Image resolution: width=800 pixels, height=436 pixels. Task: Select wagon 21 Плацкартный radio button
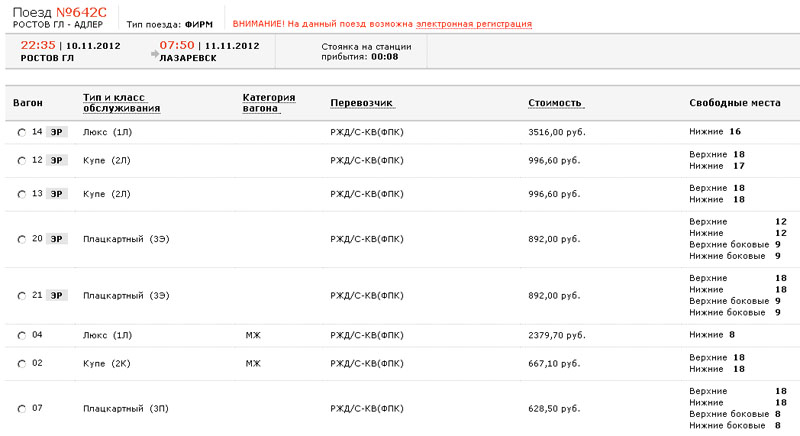22,295
